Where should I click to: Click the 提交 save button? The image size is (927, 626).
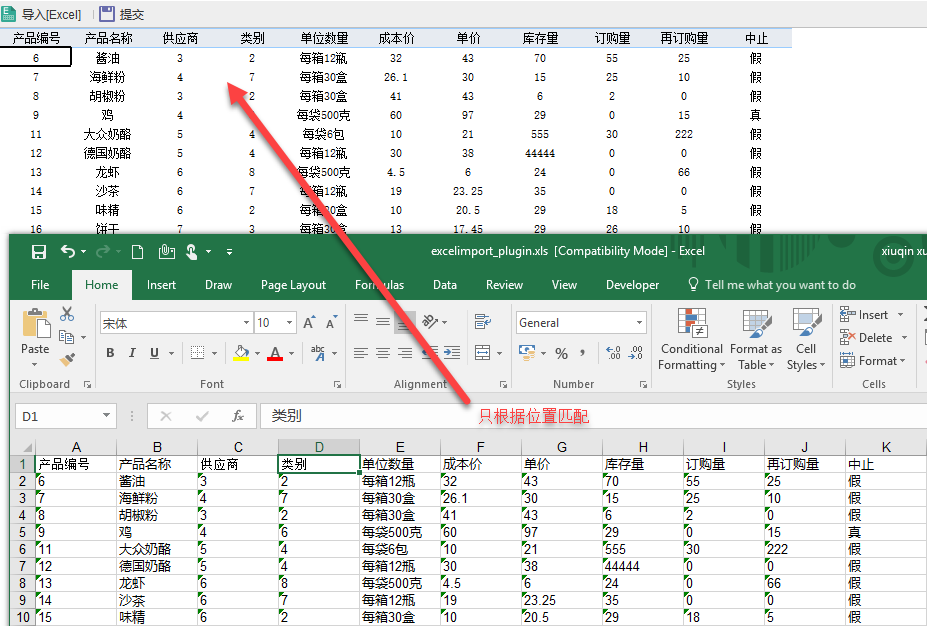[122, 14]
